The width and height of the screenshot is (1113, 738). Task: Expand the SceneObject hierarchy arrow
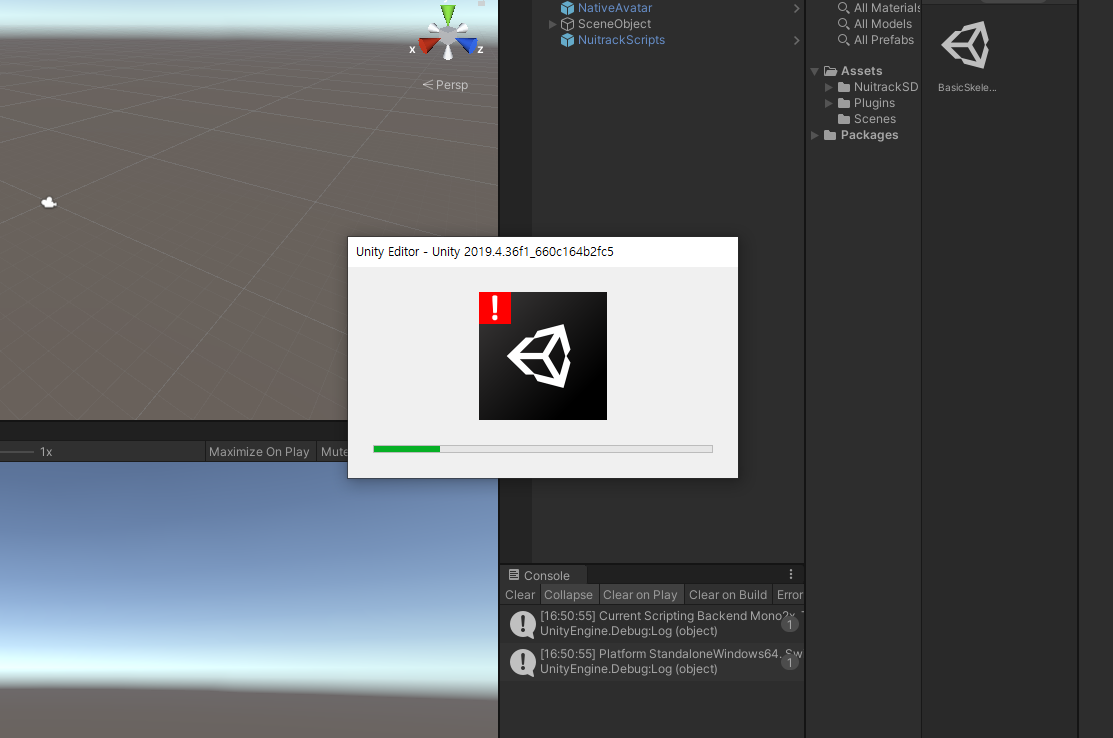pos(552,24)
